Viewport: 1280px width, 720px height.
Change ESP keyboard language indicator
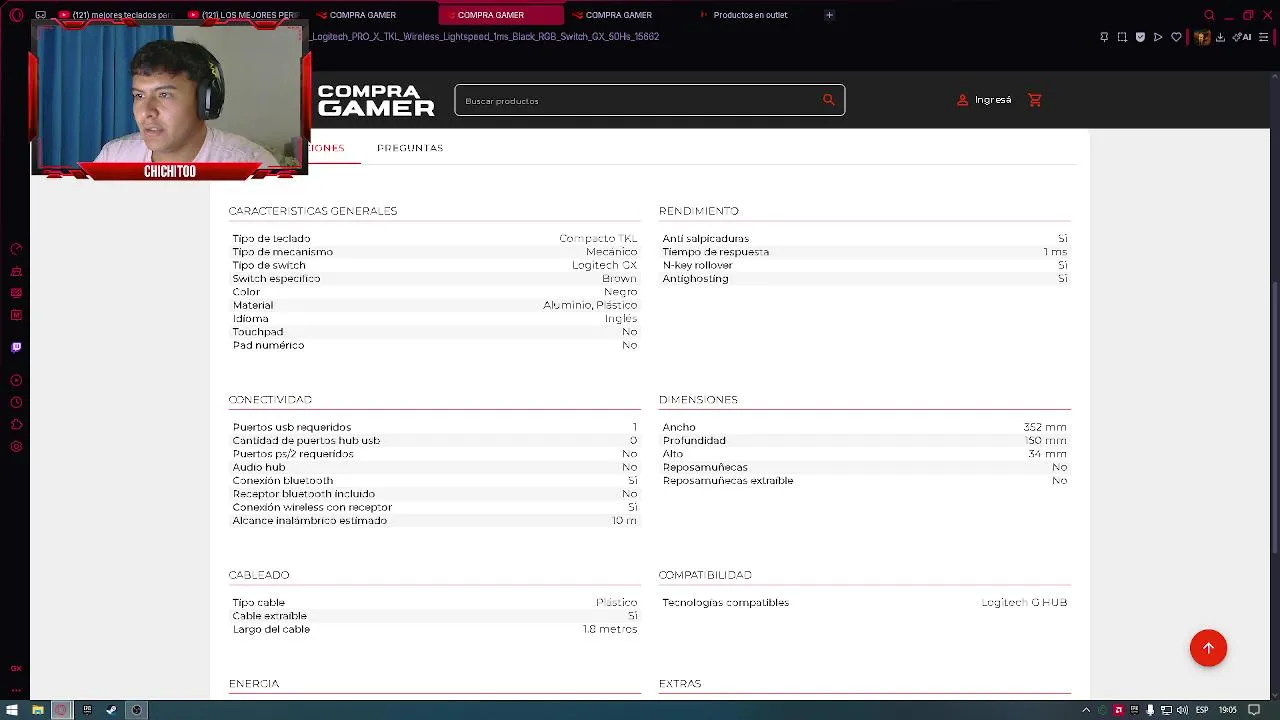click(x=1202, y=710)
